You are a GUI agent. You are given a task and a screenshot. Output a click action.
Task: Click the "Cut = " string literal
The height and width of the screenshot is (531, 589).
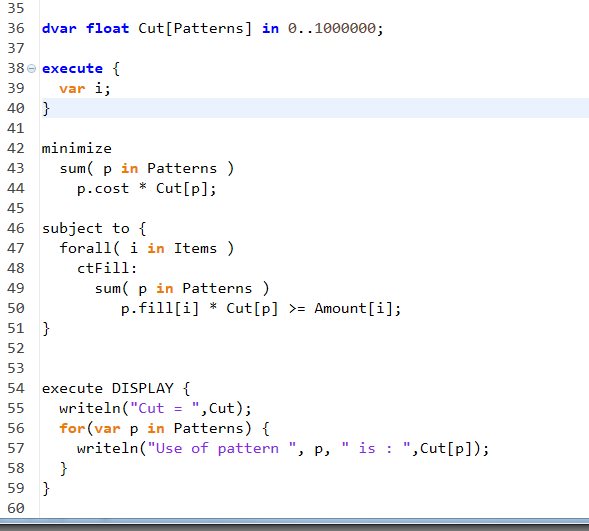point(165,408)
